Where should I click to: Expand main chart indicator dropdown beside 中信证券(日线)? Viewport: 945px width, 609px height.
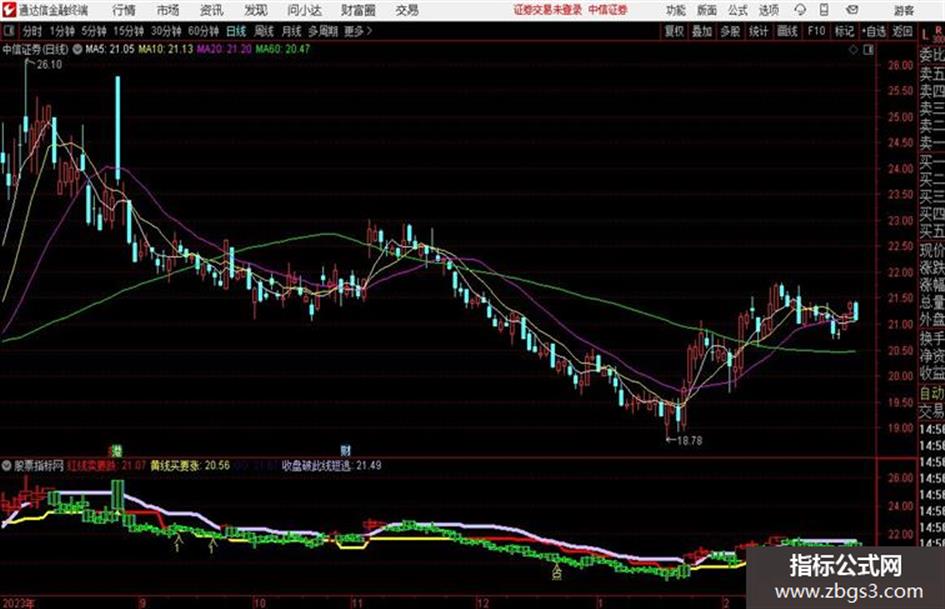[x=77, y=49]
